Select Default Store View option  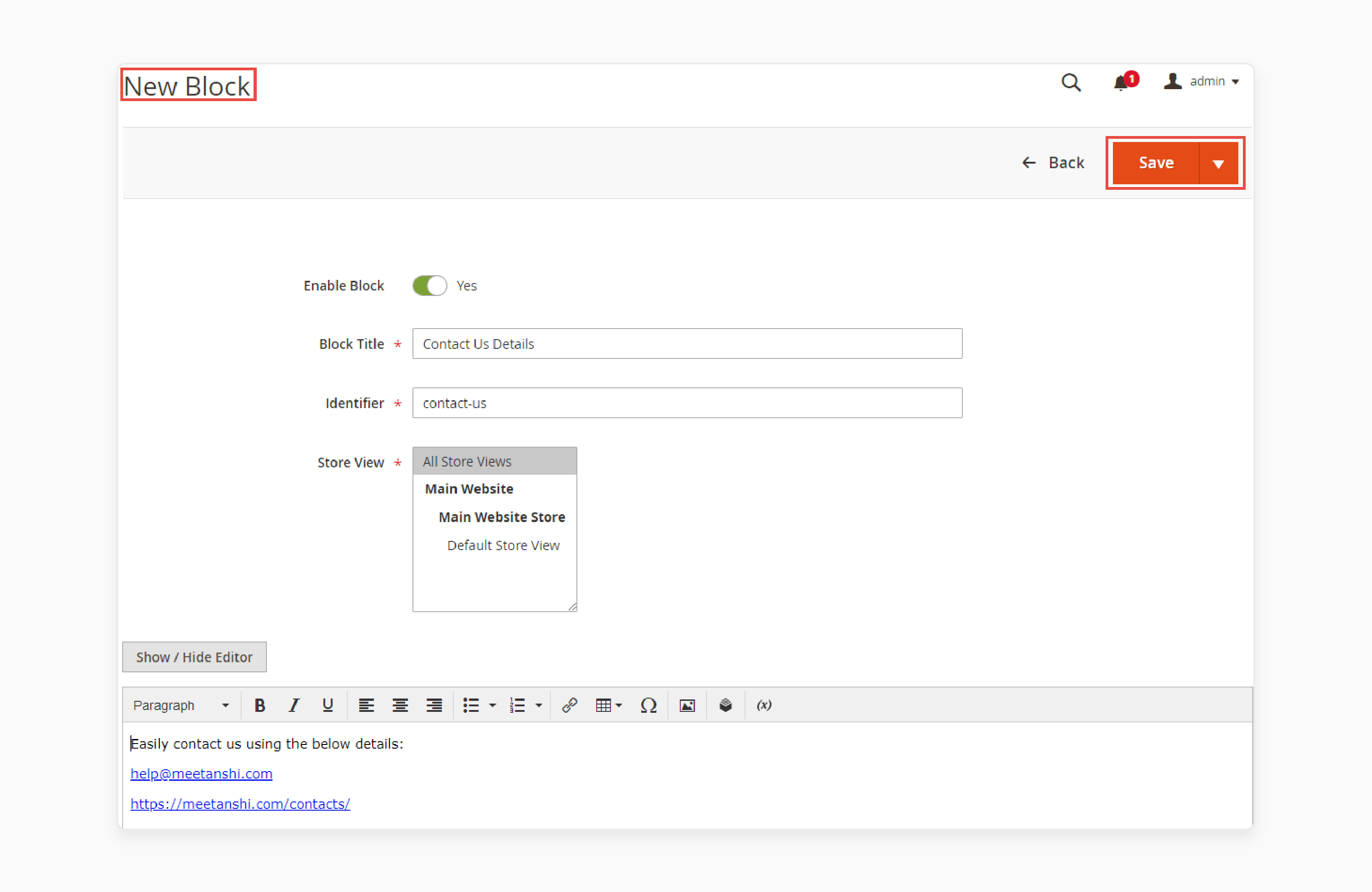[503, 545]
